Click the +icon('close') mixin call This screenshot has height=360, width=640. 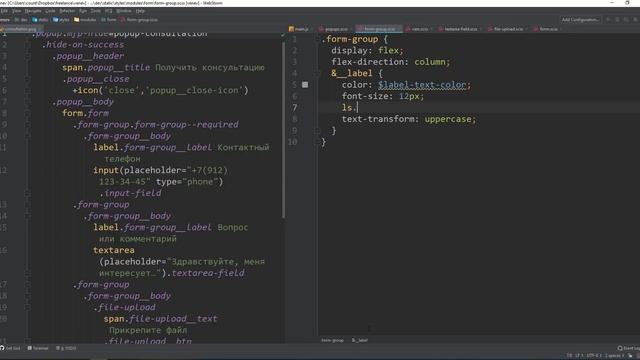[x=160, y=90]
